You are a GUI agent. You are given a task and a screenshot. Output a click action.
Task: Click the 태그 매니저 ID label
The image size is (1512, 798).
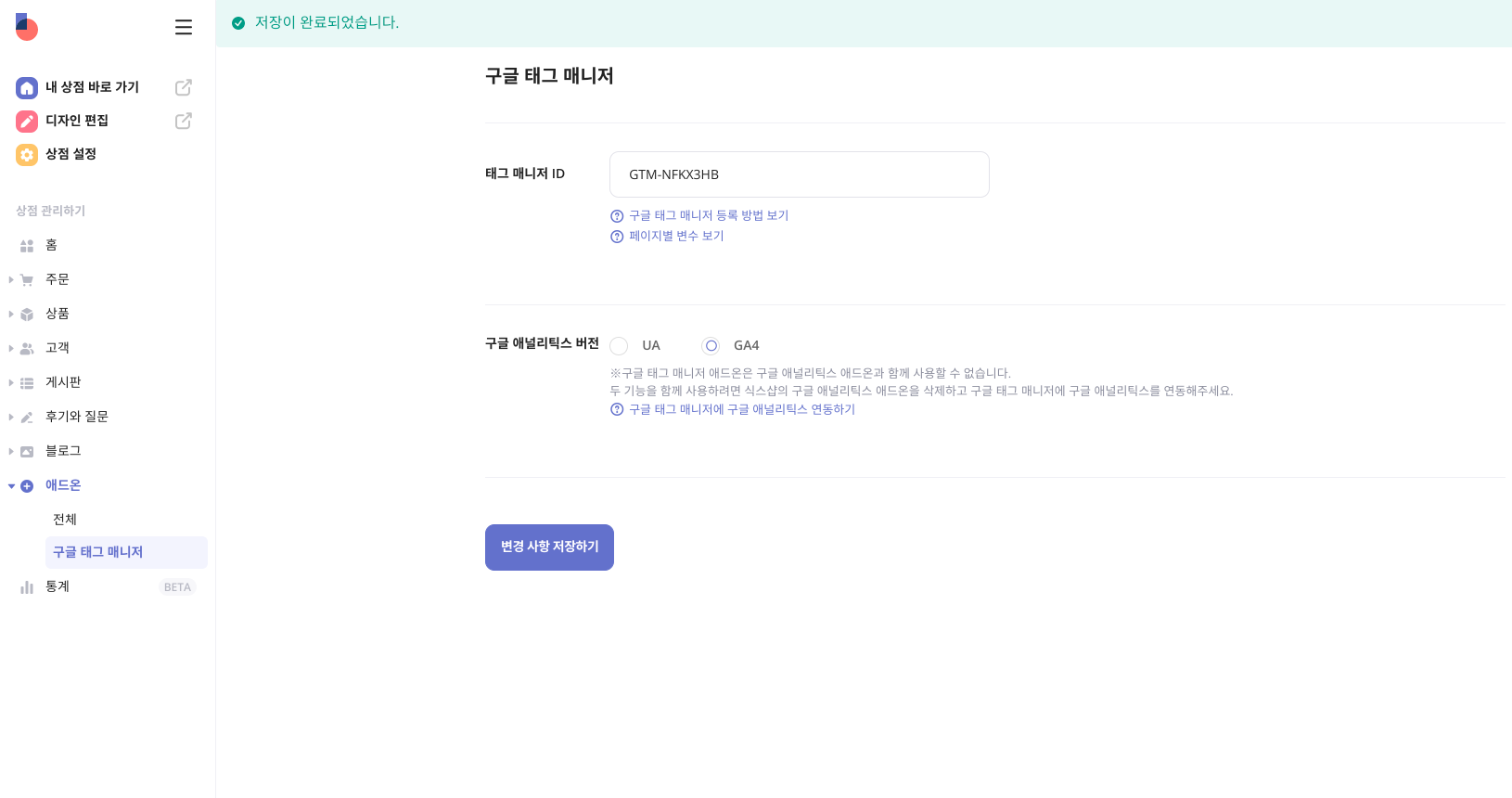(525, 174)
